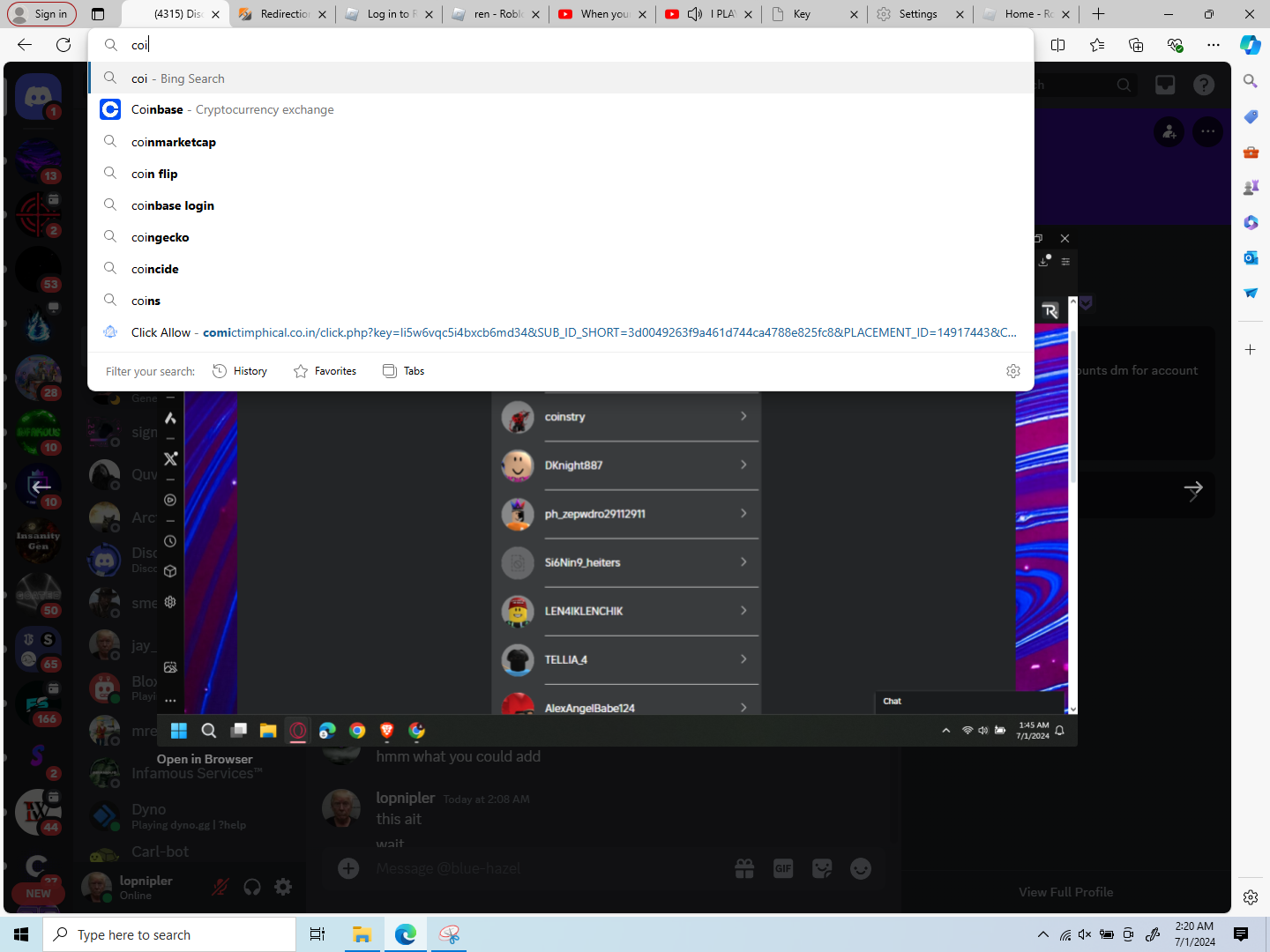Click the Discord gift icon in message bar
The width and height of the screenshot is (1270, 952).
[744, 869]
